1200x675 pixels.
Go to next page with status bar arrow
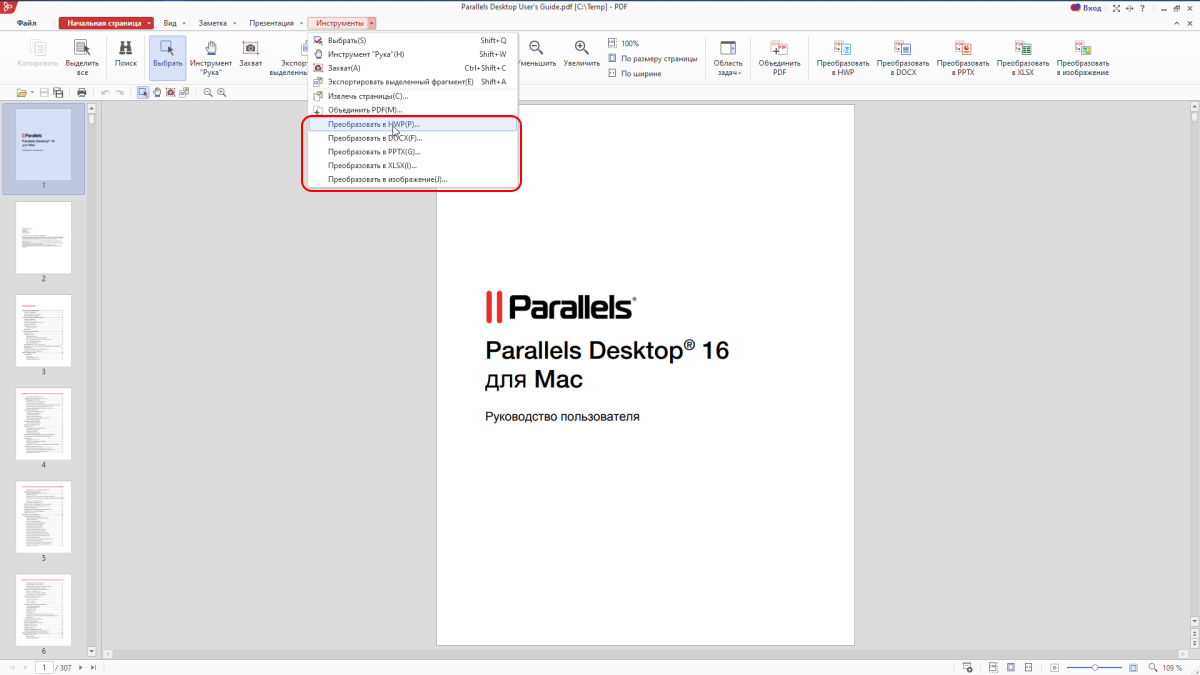click(x=81, y=667)
